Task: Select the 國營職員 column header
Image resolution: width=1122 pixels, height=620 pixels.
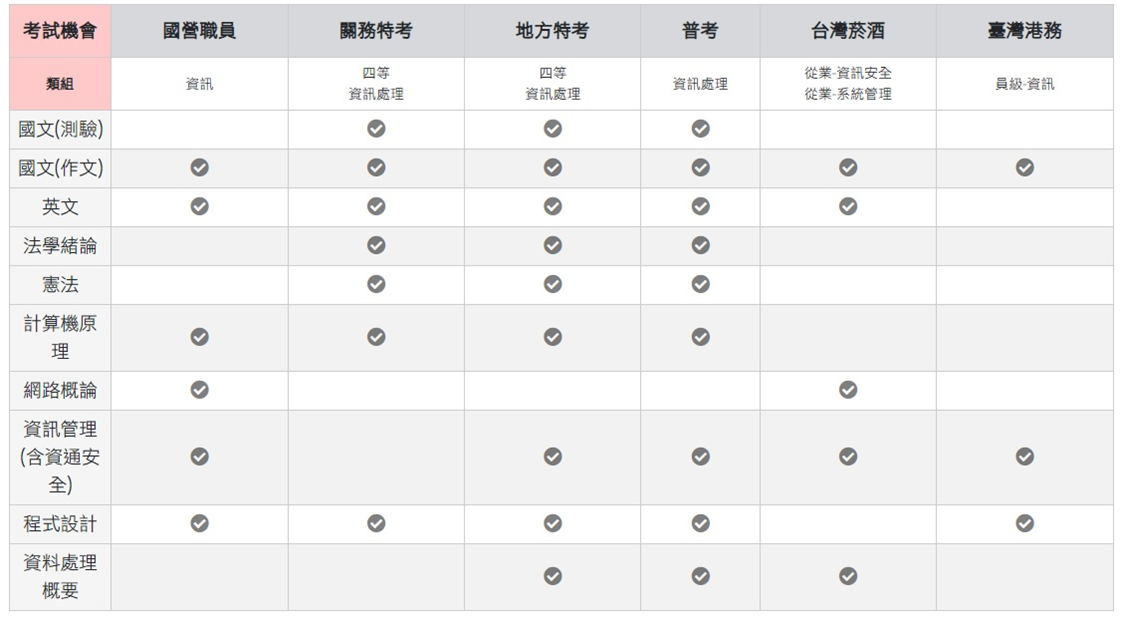Action: pos(199,31)
